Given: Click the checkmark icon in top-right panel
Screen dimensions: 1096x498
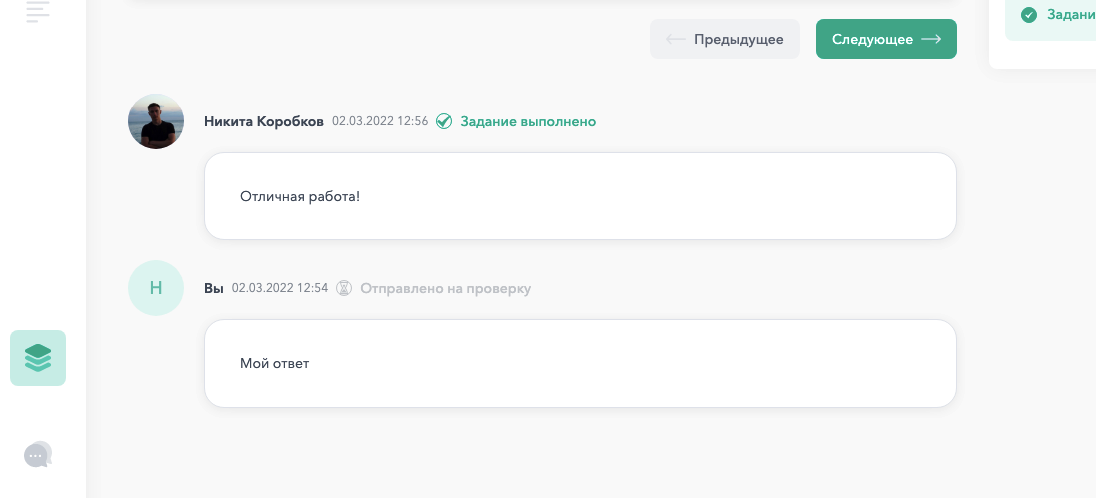Looking at the screenshot, I should pyautogui.click(x=1028, y=15).
